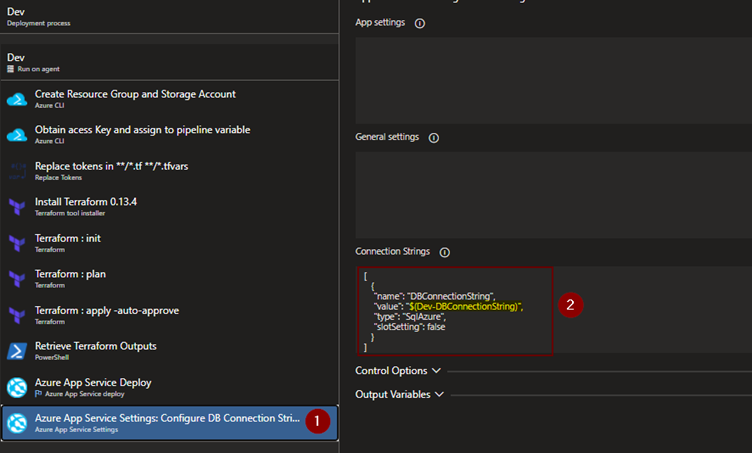Open the Dev Deployment process stage header

click(170, 16)
